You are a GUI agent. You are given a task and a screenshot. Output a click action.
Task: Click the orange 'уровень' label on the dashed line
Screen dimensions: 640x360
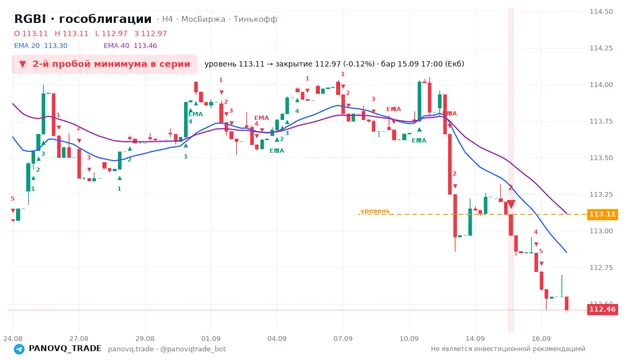(375, 211)
